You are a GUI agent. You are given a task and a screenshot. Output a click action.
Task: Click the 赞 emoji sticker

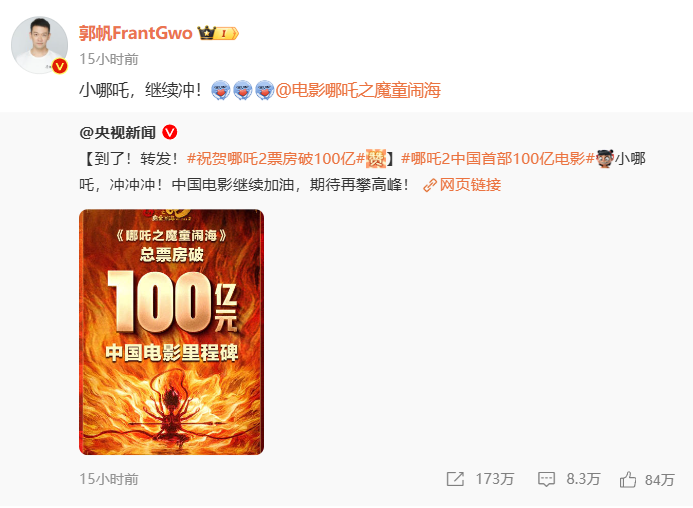coord(376,158)
